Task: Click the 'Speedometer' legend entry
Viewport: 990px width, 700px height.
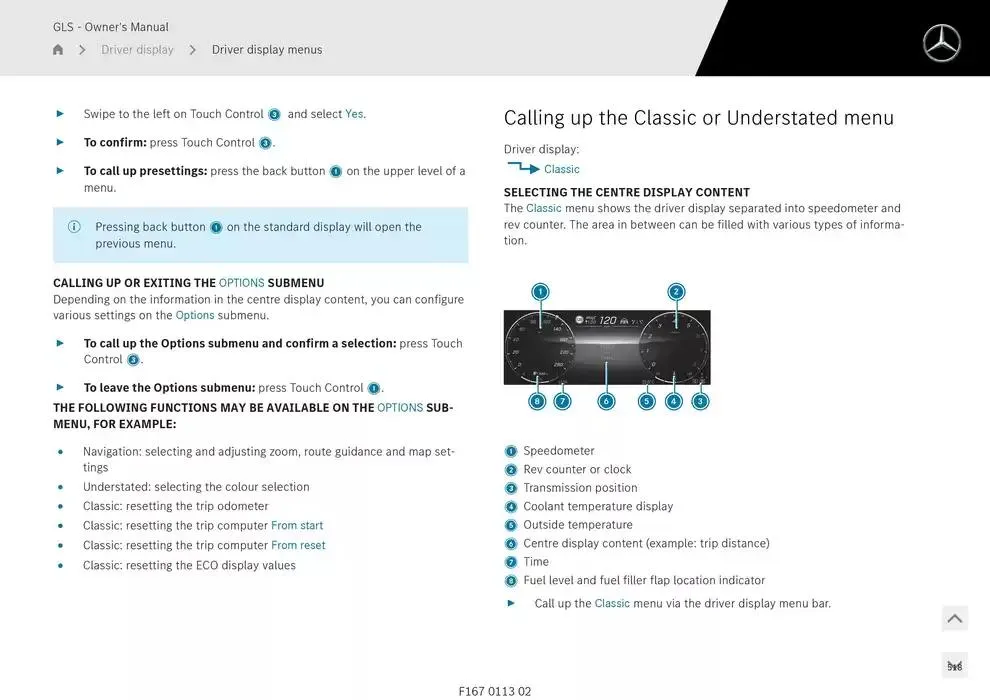Action: [x=559, y=451]
